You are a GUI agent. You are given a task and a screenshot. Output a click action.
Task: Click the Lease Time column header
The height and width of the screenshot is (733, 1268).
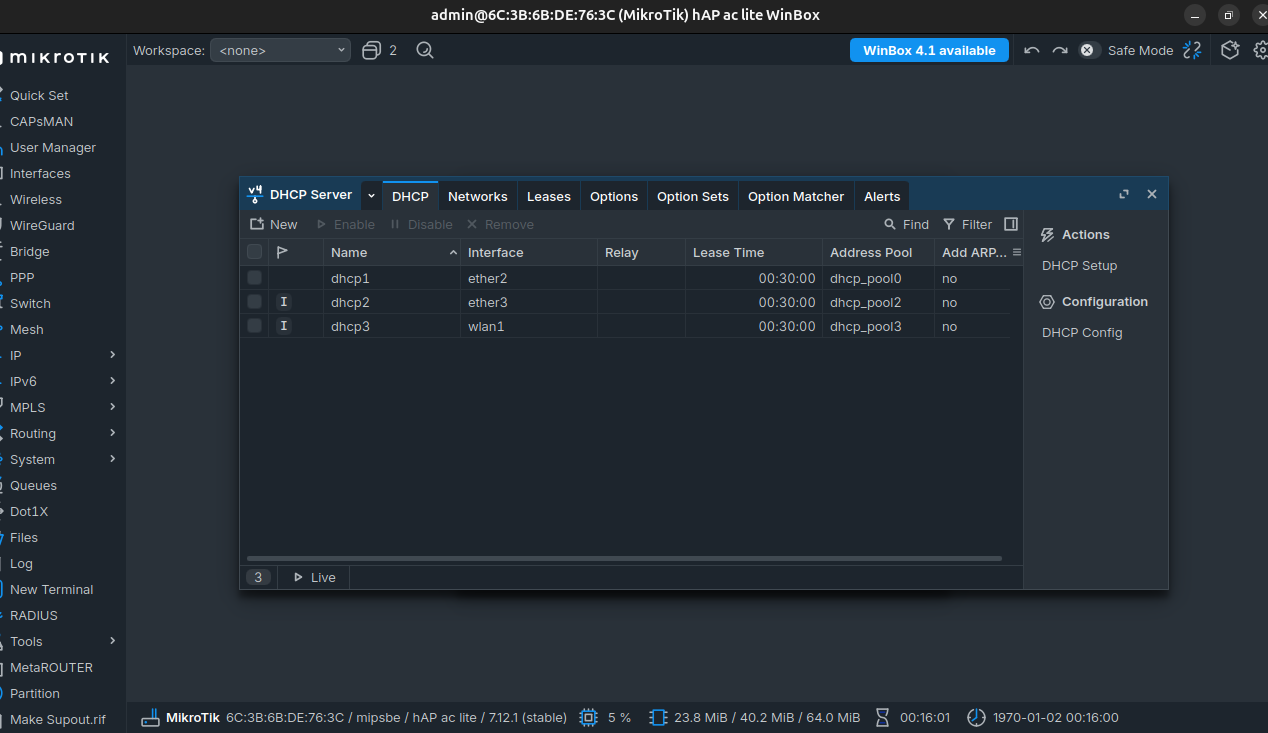[x=753, y=252]
